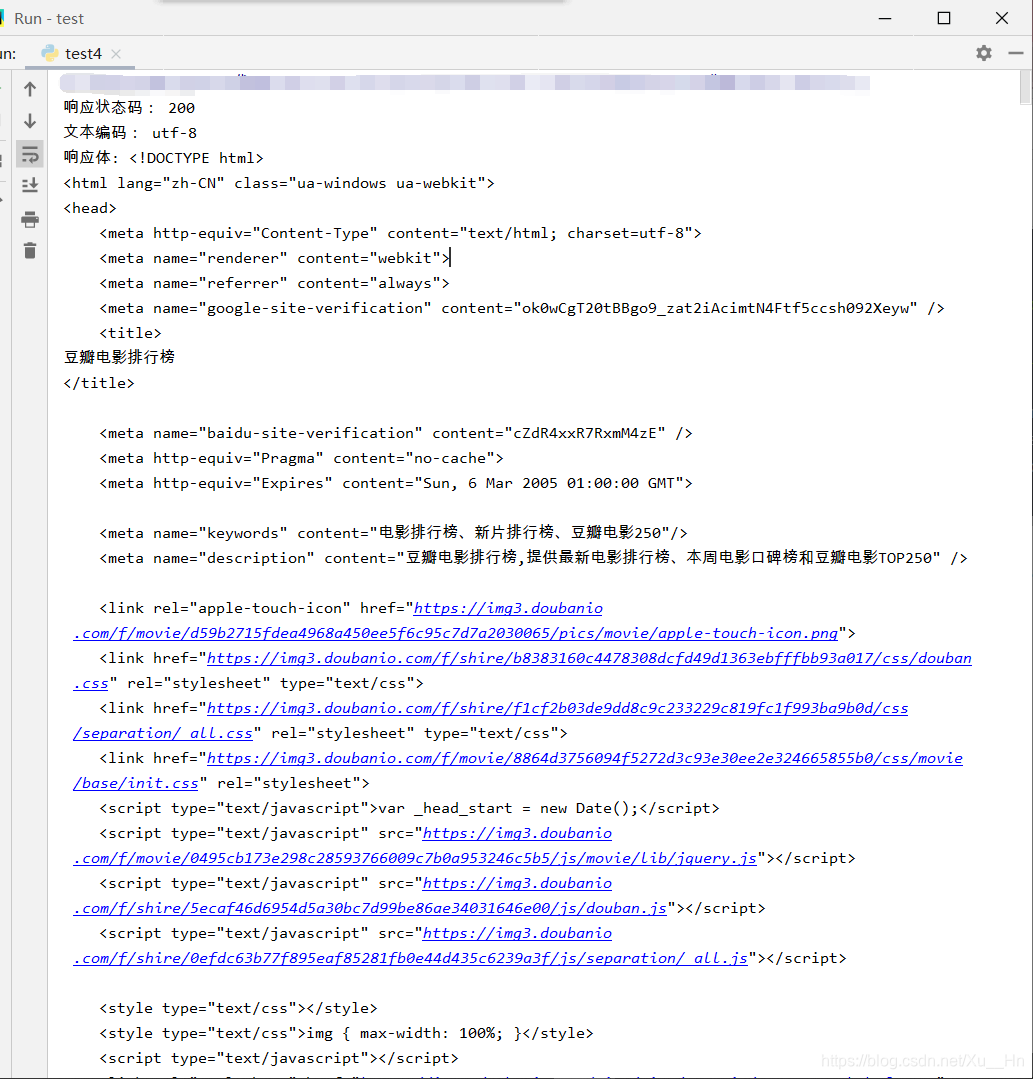Click the baidu-site-verification meta line
Viewport: 1033px width, 1079px height.
coord(396,434)
